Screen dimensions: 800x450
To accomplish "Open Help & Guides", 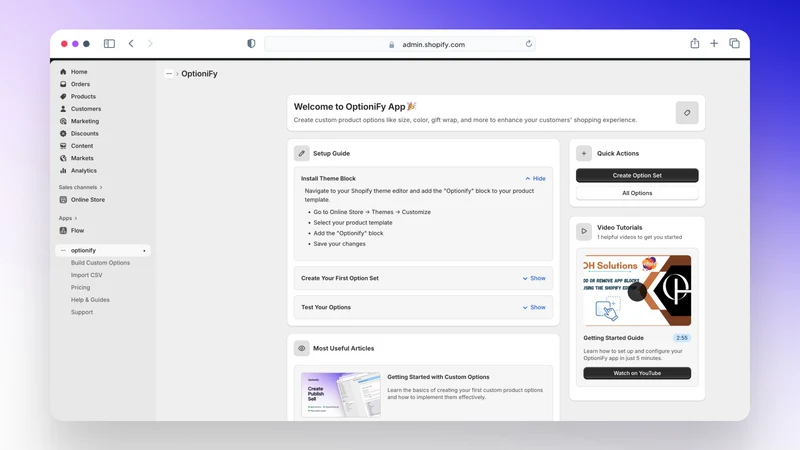I will point(90,300).
